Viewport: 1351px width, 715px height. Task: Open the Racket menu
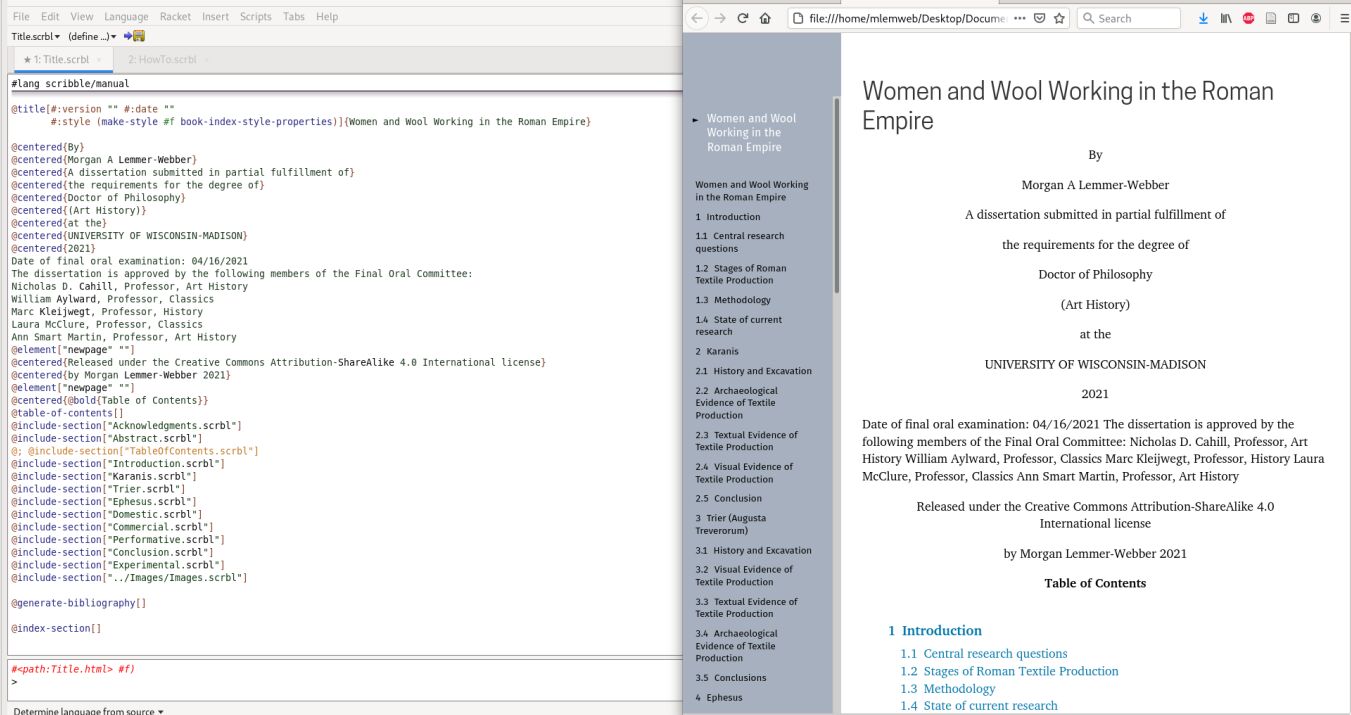click(175, 17)
